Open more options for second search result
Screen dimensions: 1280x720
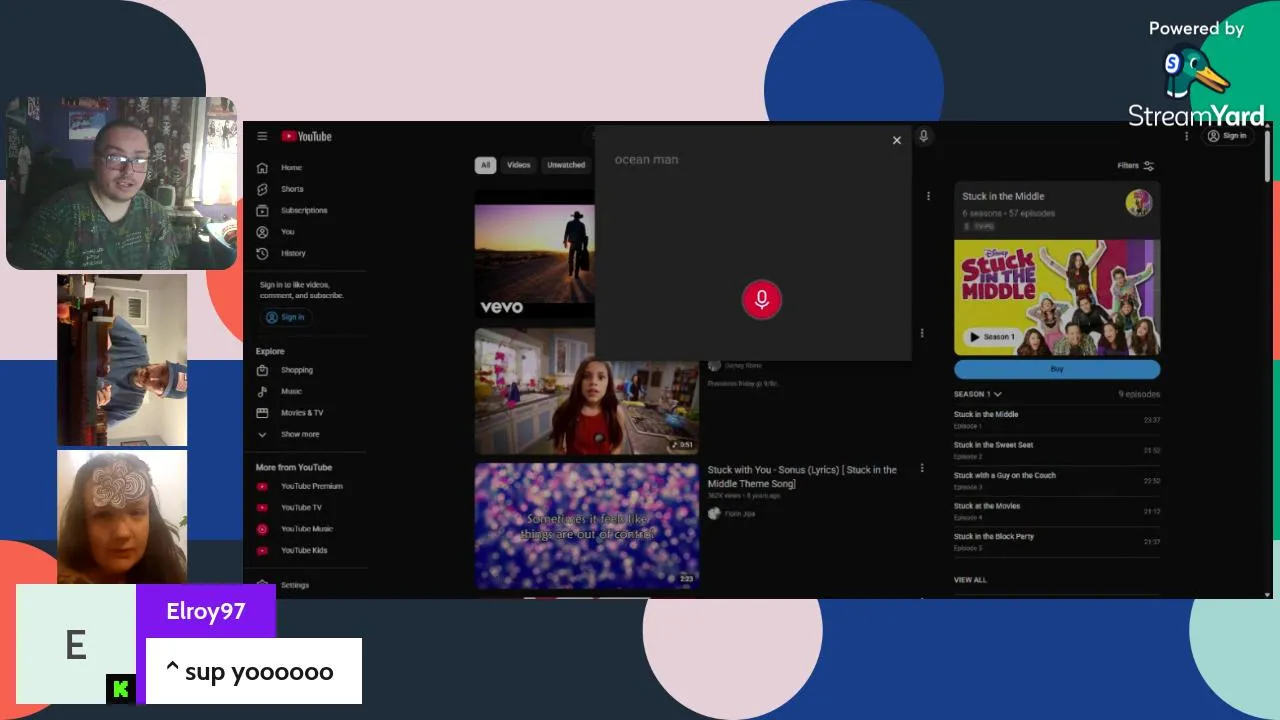click(x=922, y=333)
